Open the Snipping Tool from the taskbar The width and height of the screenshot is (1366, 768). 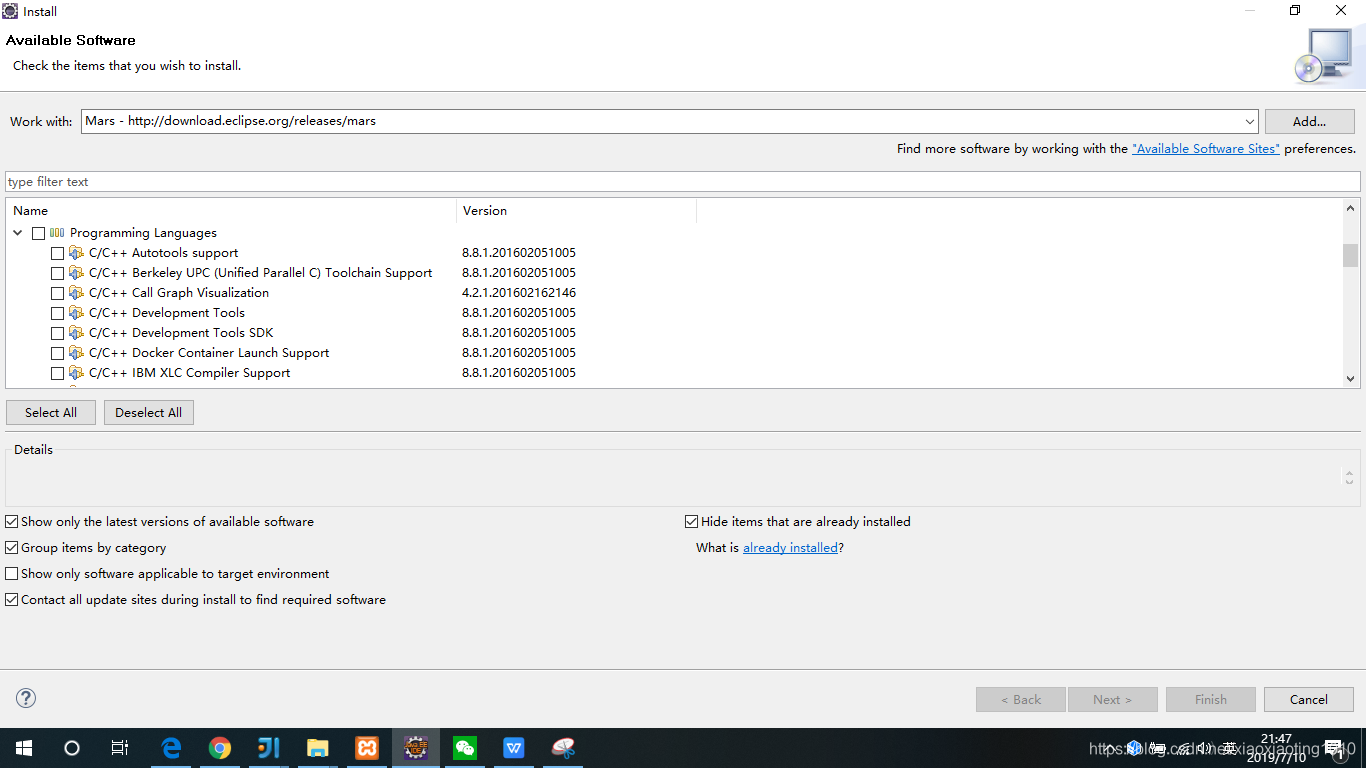(x=563, y=748)
